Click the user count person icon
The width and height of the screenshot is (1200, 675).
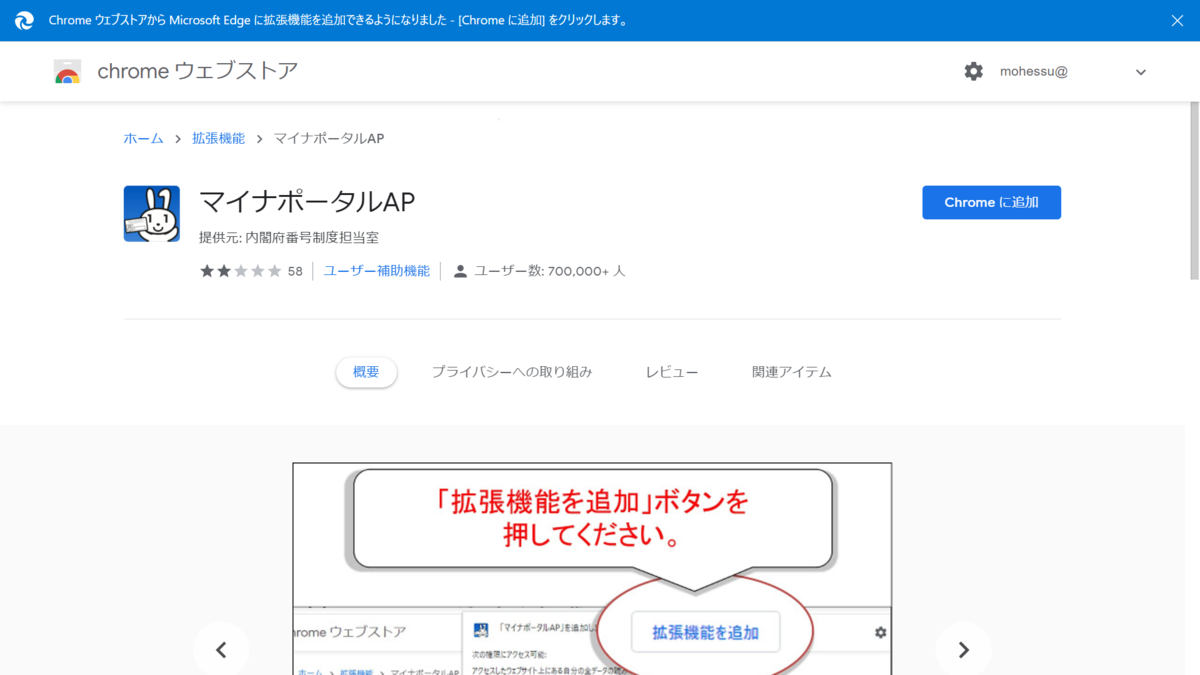[460, 271]
